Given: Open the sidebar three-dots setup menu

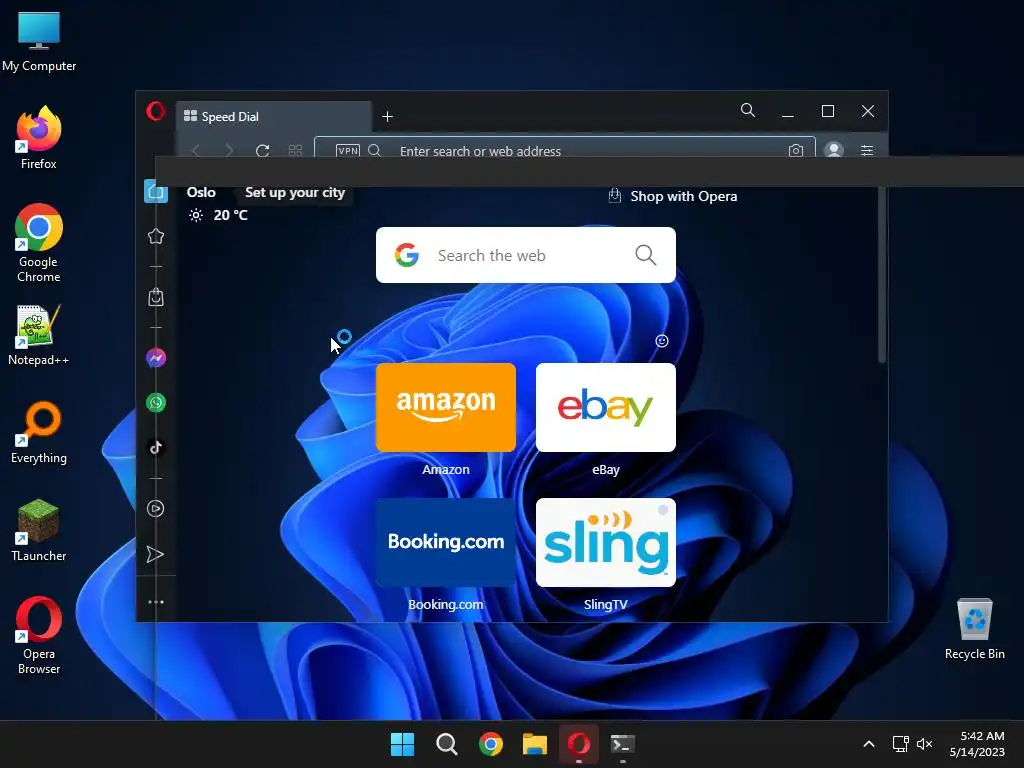Looking at the screenshot, I should coord(155,602).
